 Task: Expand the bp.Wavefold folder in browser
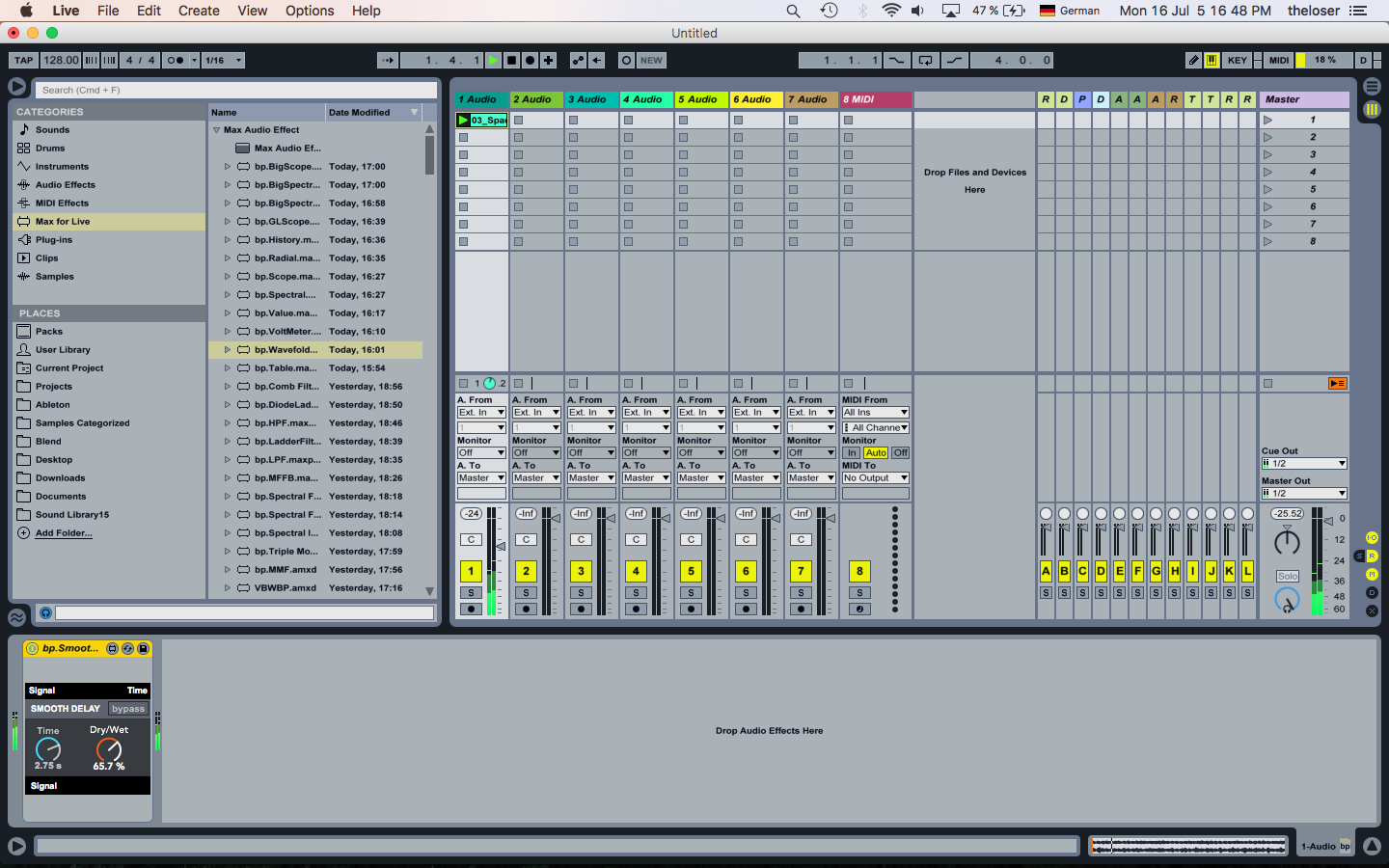click(x=228, y=350)
